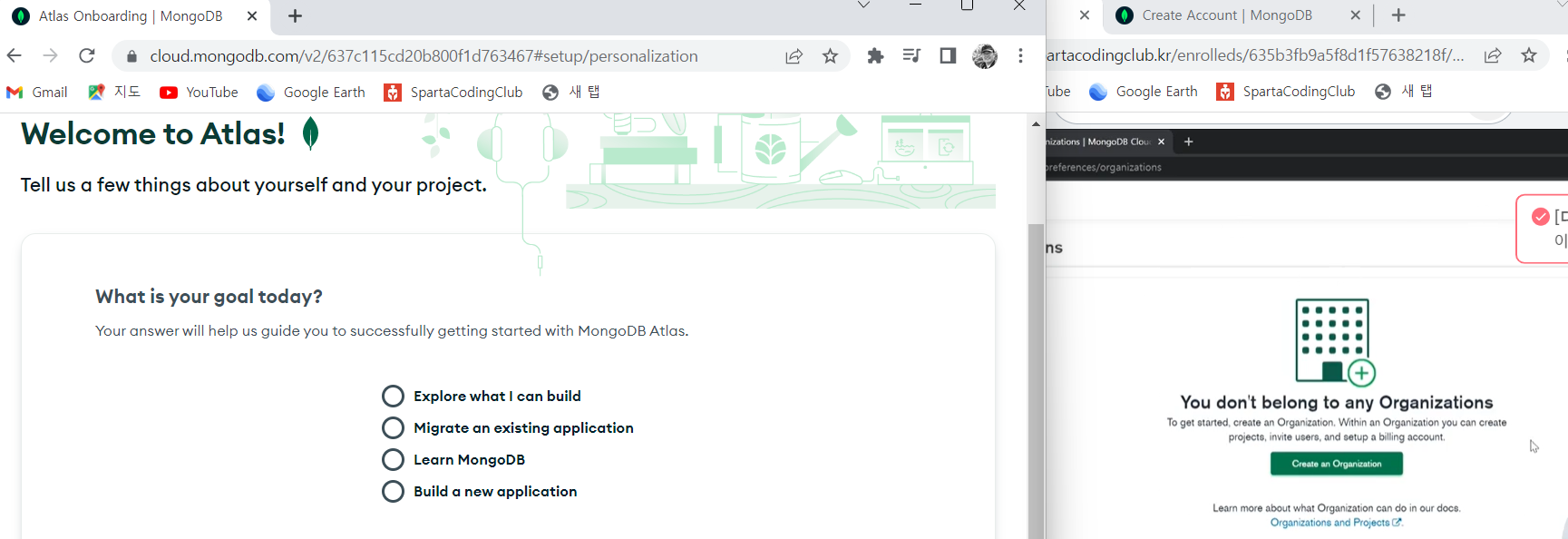Open SpartaCodingClub bookmark in right window
The height and width of the screenshot is (539, 1568).
coord(1286,92)
